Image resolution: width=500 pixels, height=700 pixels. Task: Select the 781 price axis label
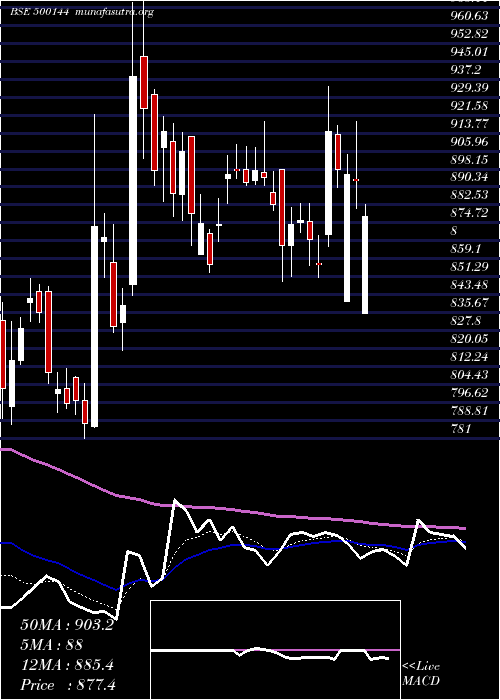(461, 429)
